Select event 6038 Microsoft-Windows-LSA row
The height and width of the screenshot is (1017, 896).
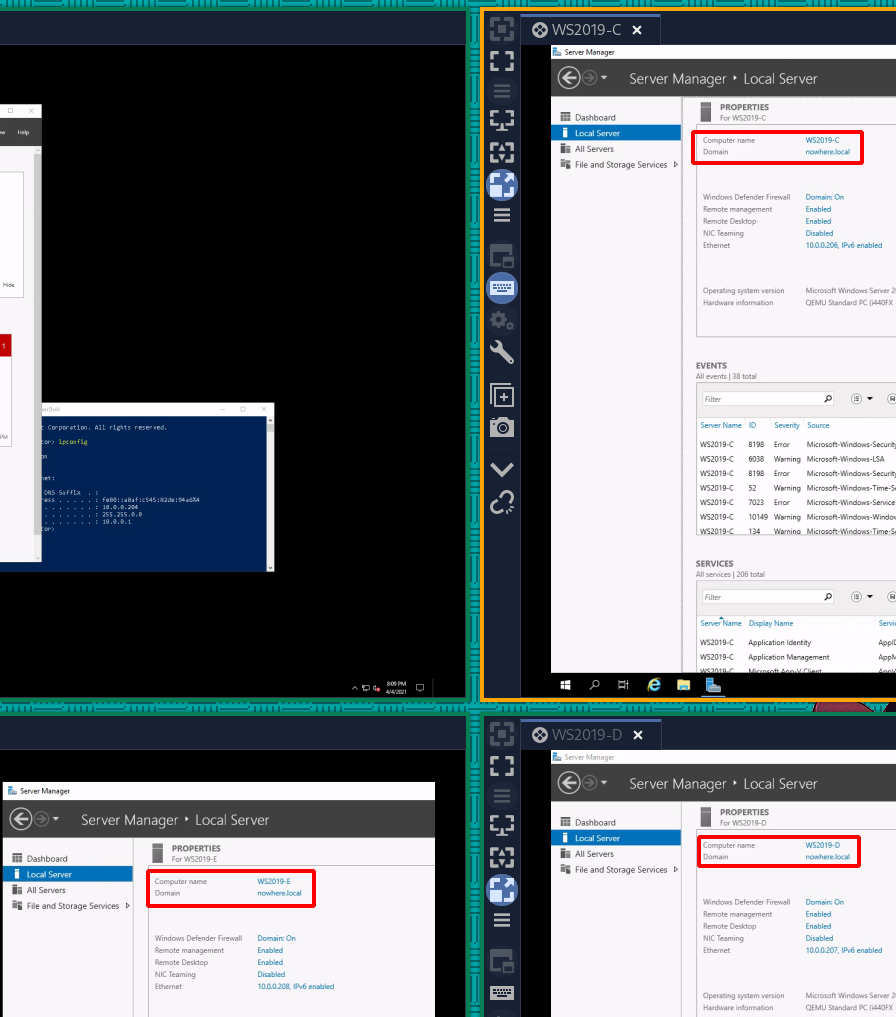tap(796, 459)
